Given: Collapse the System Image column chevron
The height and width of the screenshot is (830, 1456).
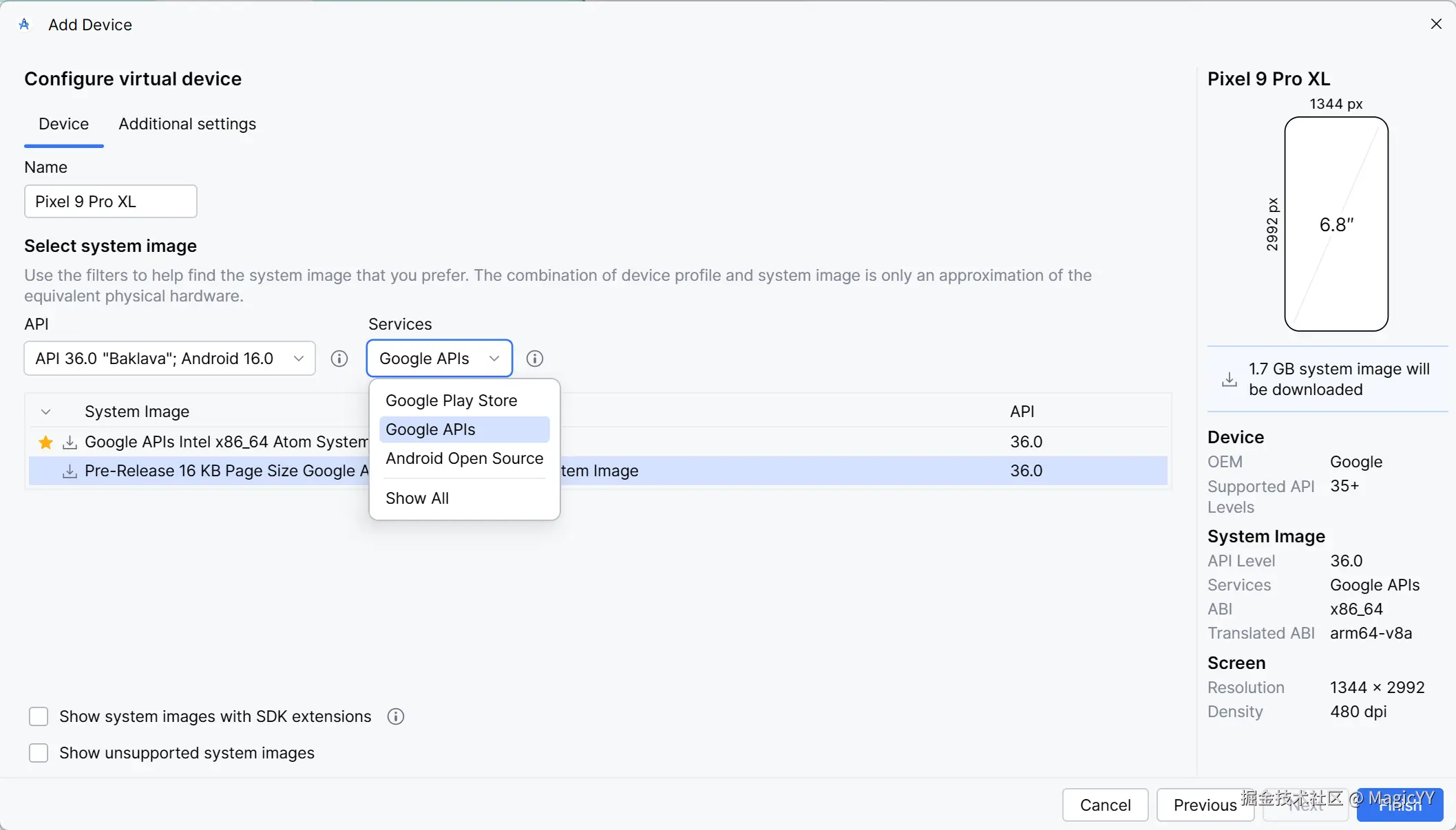Looking at the screenshot, I should tap(45, 412).
